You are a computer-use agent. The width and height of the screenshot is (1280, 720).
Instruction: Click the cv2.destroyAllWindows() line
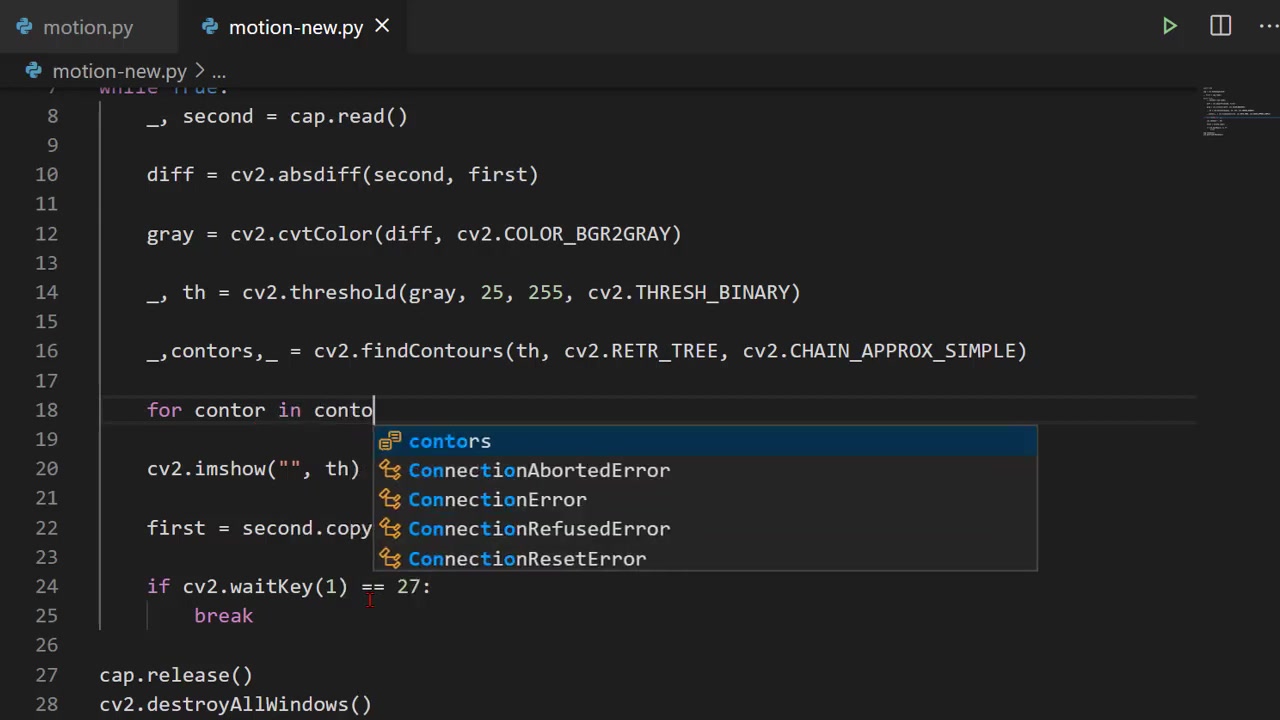pyautogui.click(x=235, y=705)
